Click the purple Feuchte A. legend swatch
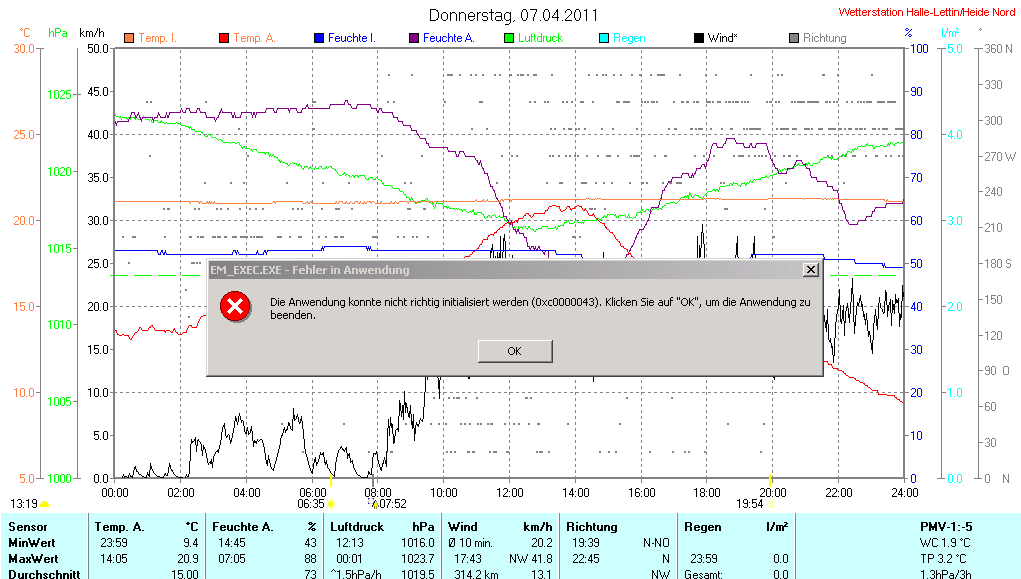Screen dimensions: 1021x579 click(413, 38)
